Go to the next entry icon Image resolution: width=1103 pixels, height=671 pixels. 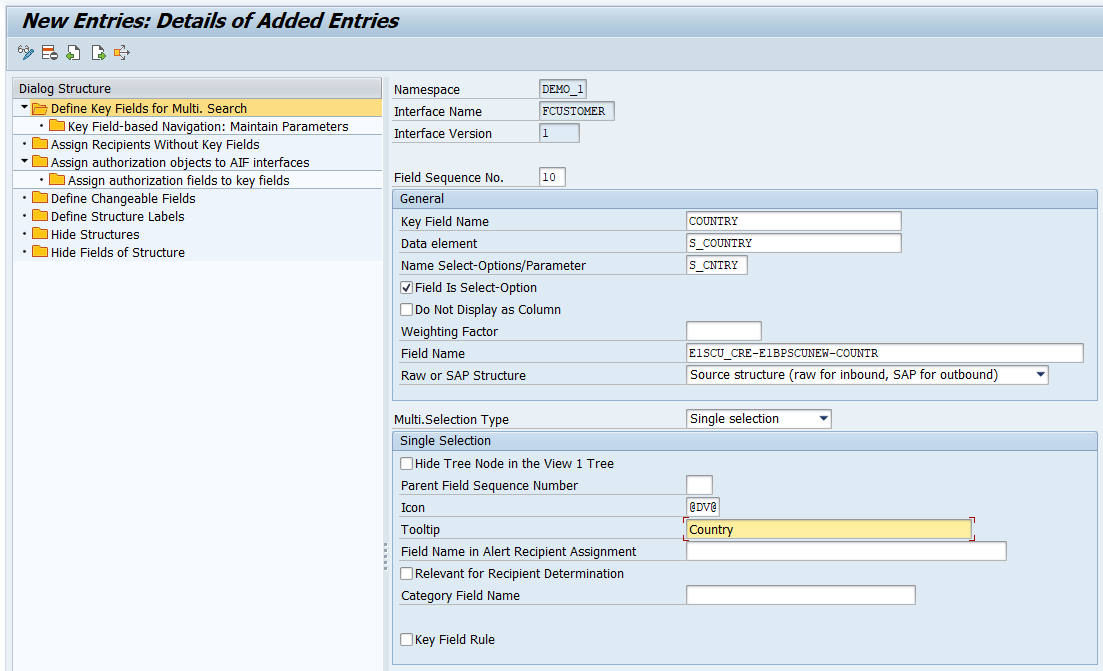(x=98, y=53)
